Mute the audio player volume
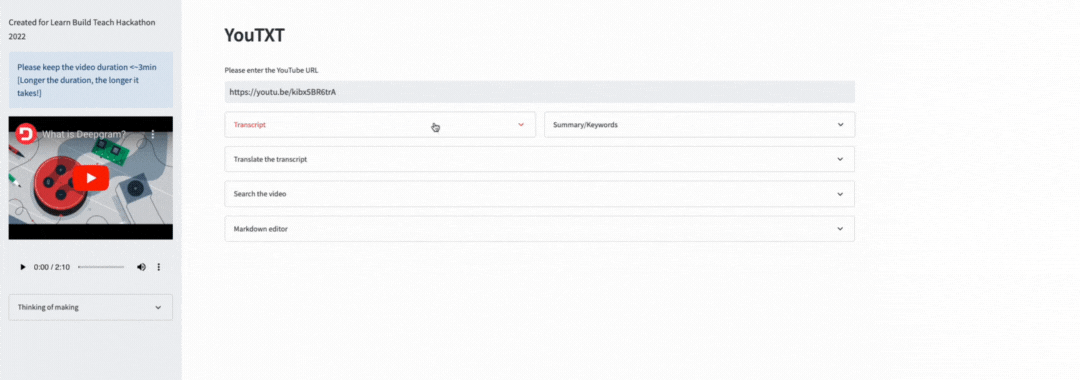The height and width of the screenshot is (380, 1080). (141, 266)
